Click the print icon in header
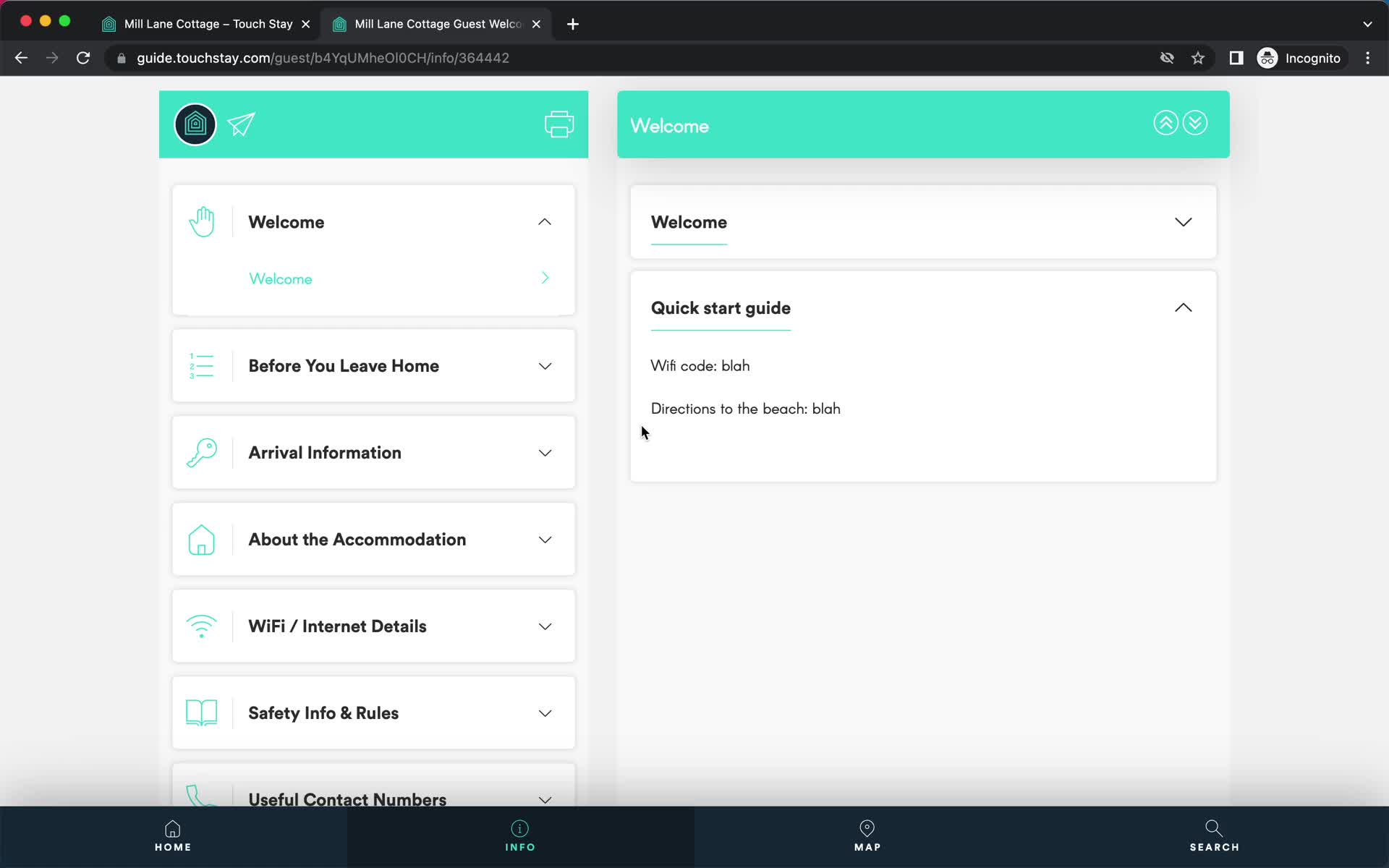The height and width of the screenshot is (868, 1389). pos(558,124)
